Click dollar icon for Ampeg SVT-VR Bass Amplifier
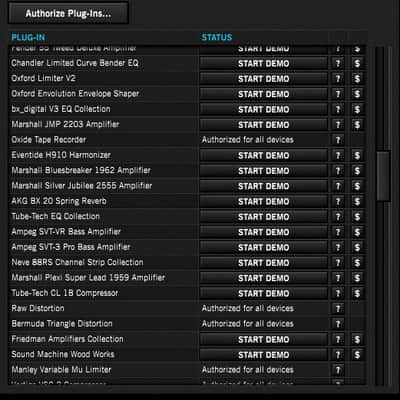Screen dimensions: 400x400 tap(357, 232)
